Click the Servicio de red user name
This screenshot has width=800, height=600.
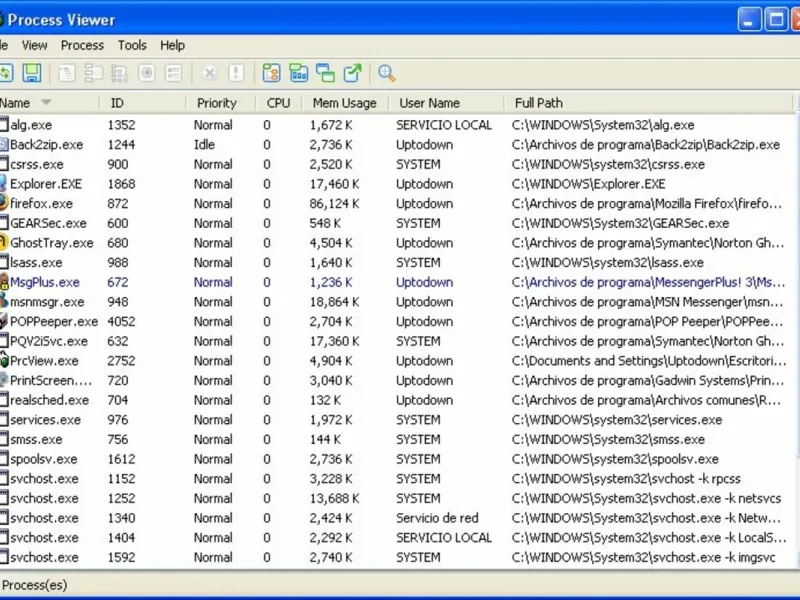437,518
